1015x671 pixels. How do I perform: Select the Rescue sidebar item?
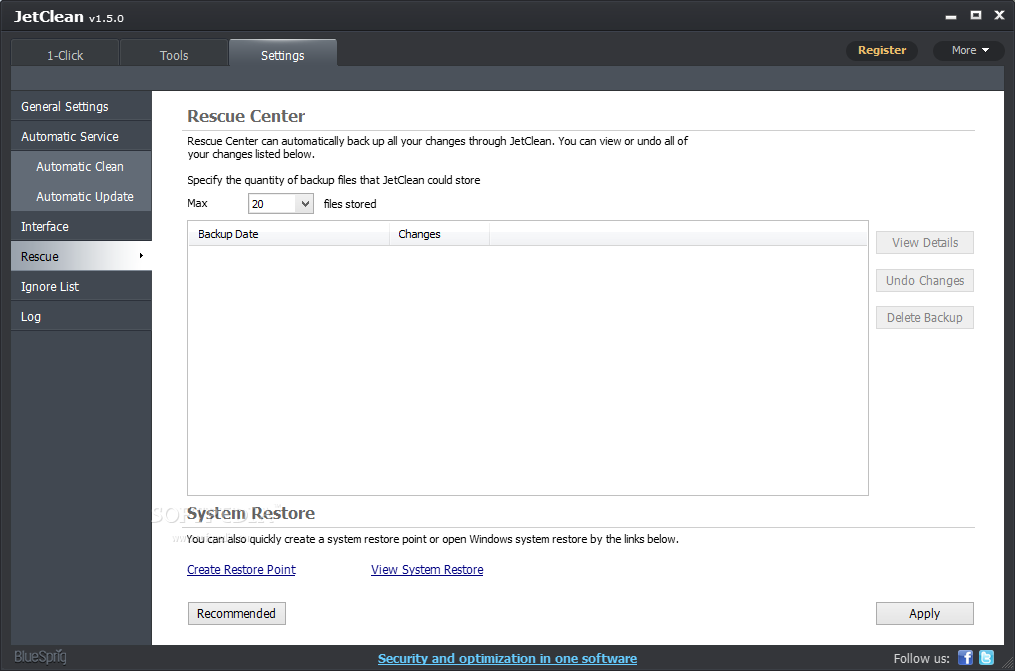pos(81,256)
